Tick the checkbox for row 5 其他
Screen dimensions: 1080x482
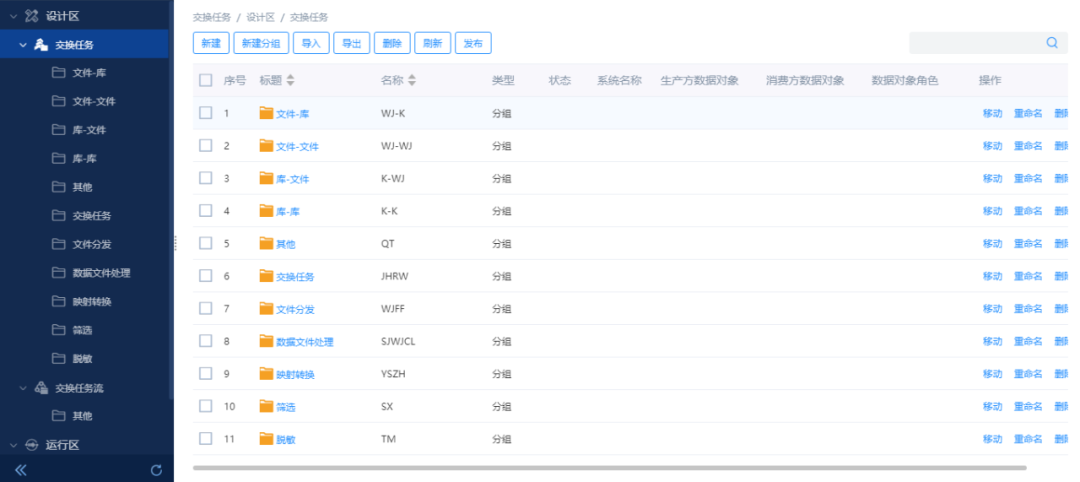pos(206,243)
